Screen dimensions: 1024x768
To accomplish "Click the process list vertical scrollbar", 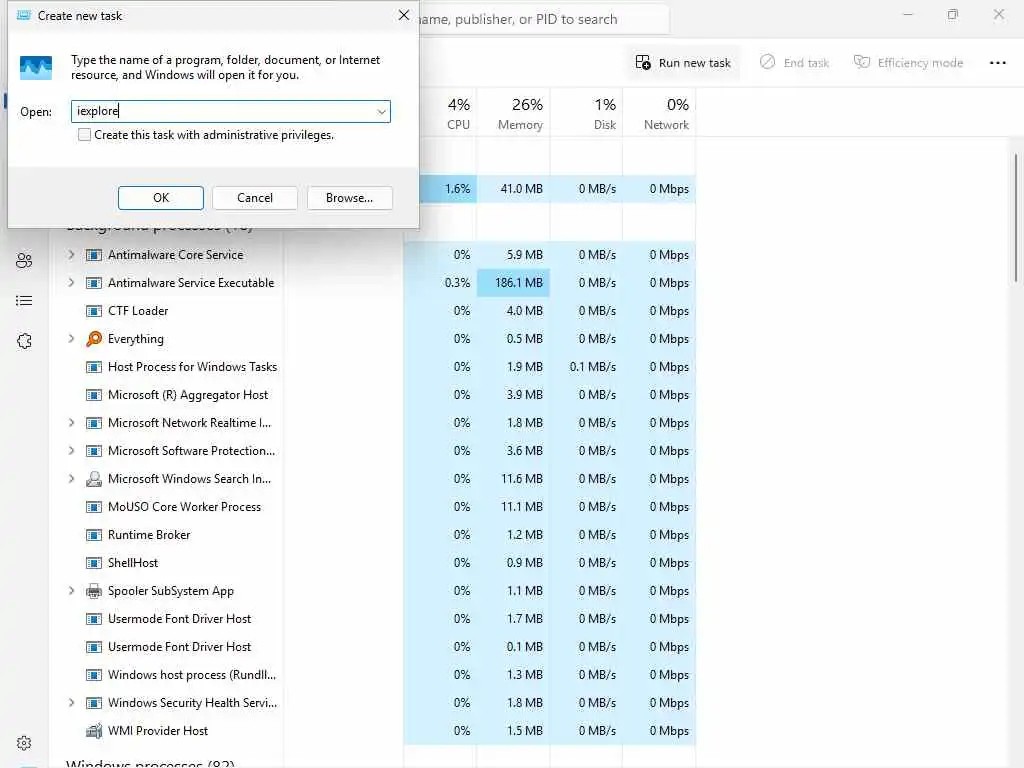I will pyautogui.click(x=1016, y=219).
